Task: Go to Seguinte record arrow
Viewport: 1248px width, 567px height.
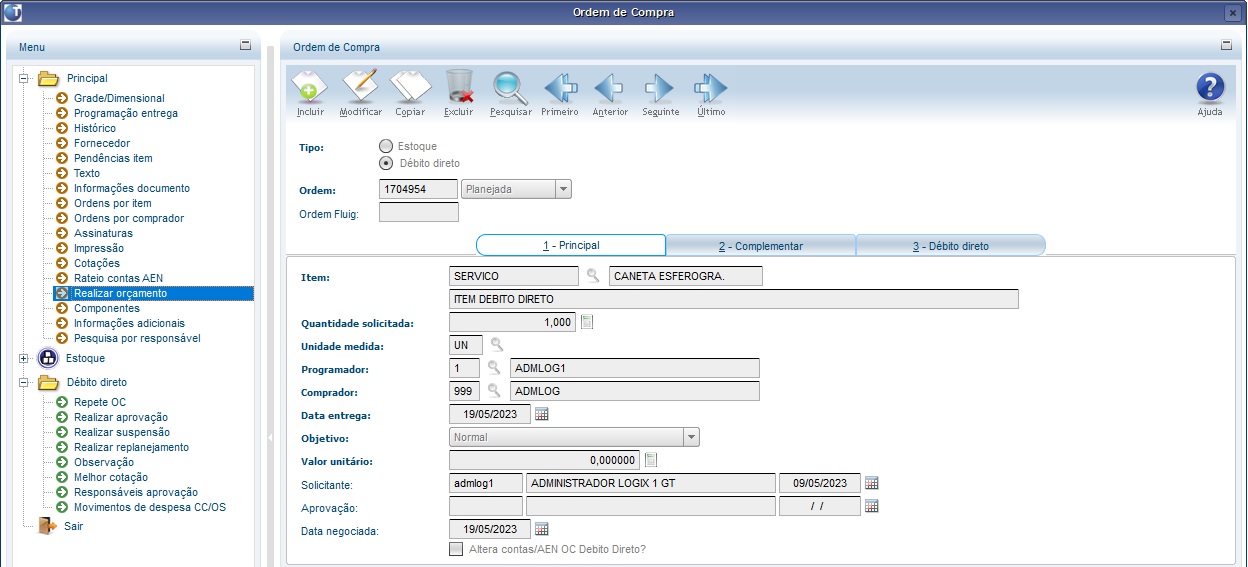Action: click(660, 88)
